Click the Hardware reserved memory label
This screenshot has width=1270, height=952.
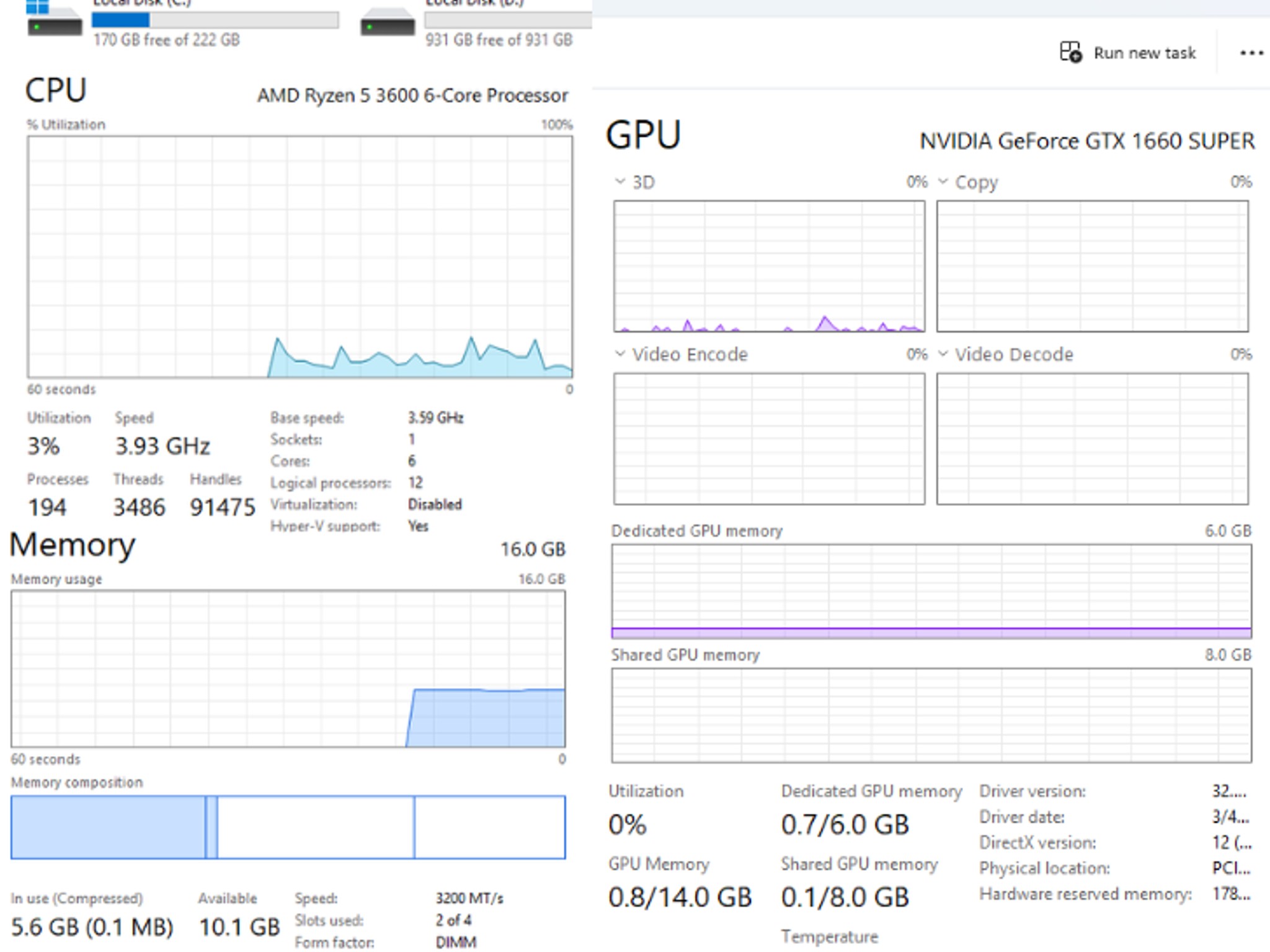tap(1085, 894)
